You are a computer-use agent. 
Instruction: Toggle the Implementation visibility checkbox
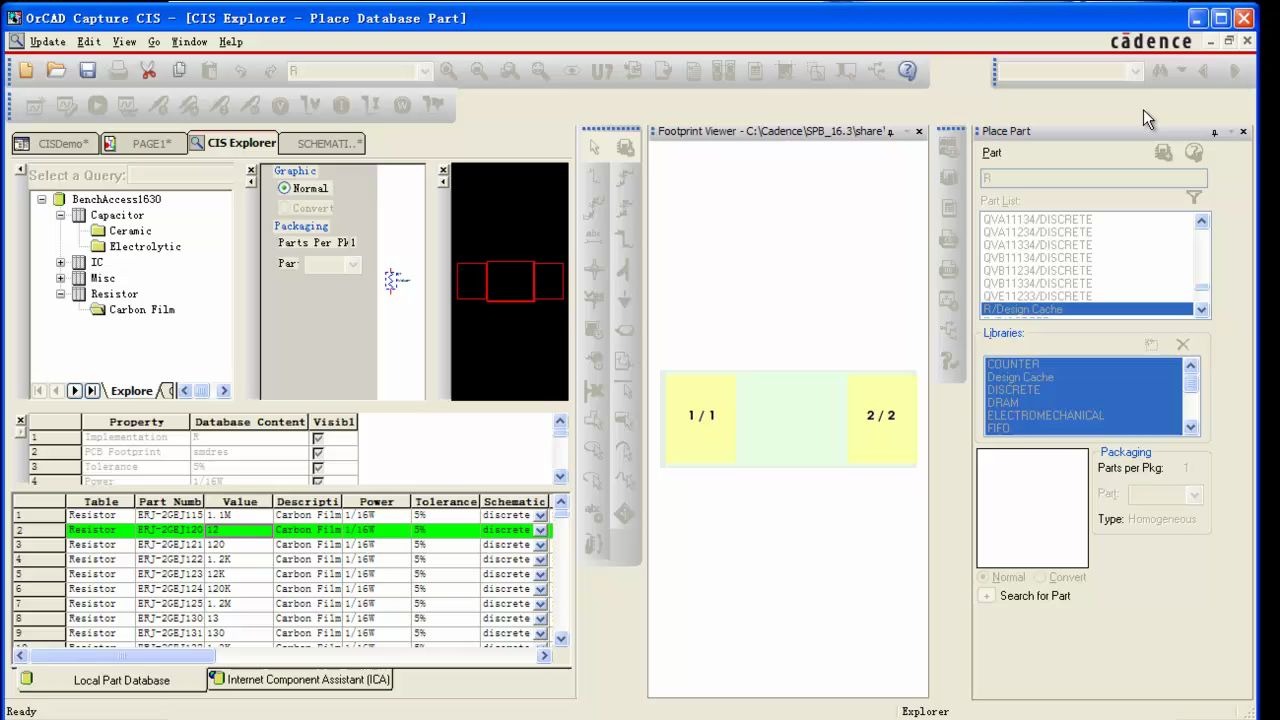[x=318, y=438]
